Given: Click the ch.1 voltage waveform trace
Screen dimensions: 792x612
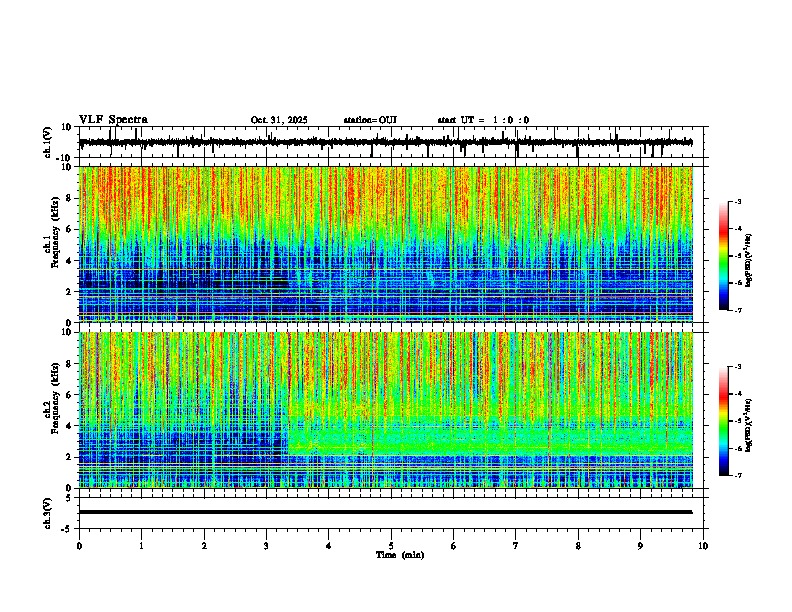Looking at the screenshot, I should [x=386, y=142].
